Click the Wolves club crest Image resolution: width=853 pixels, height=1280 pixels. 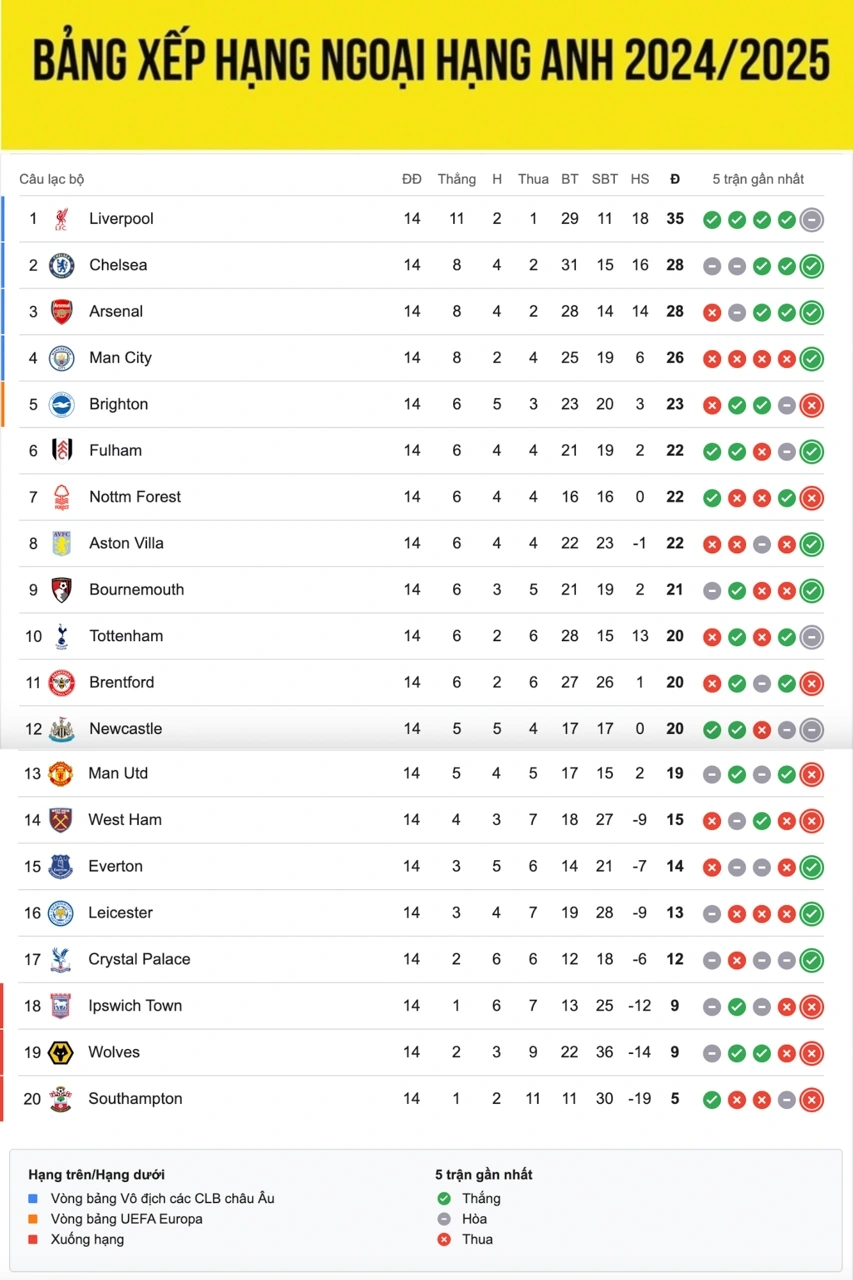pyautogui.click(x=61, y=1052)
